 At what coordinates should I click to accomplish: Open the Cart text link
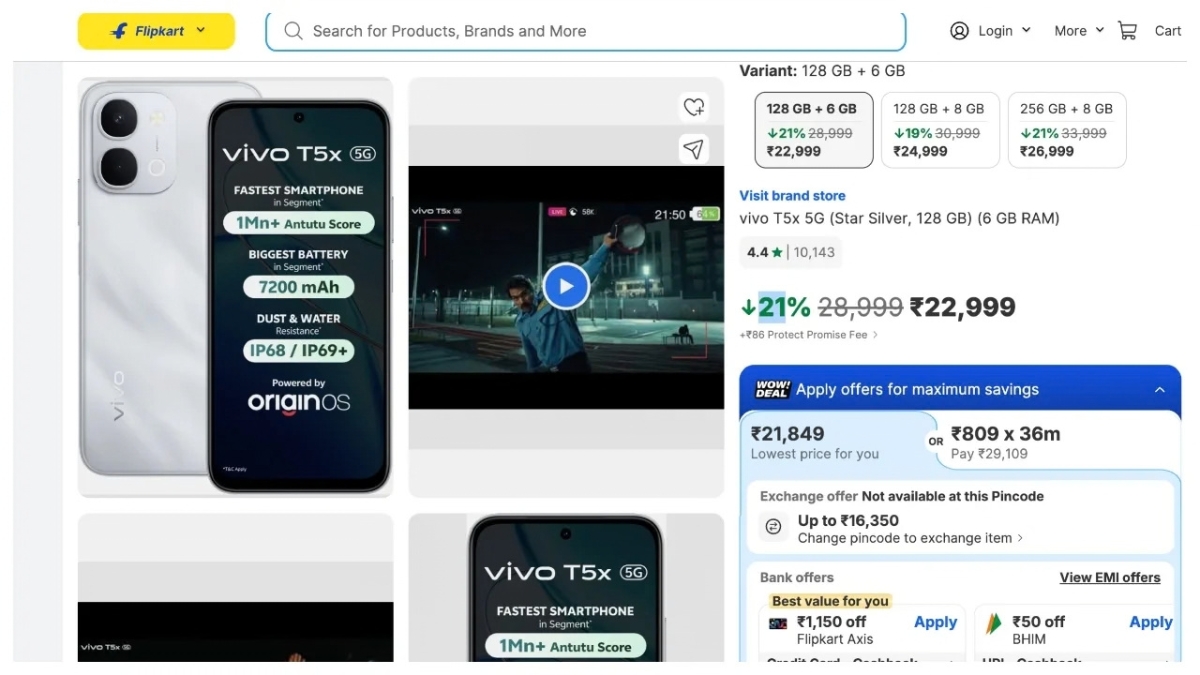1168,31
